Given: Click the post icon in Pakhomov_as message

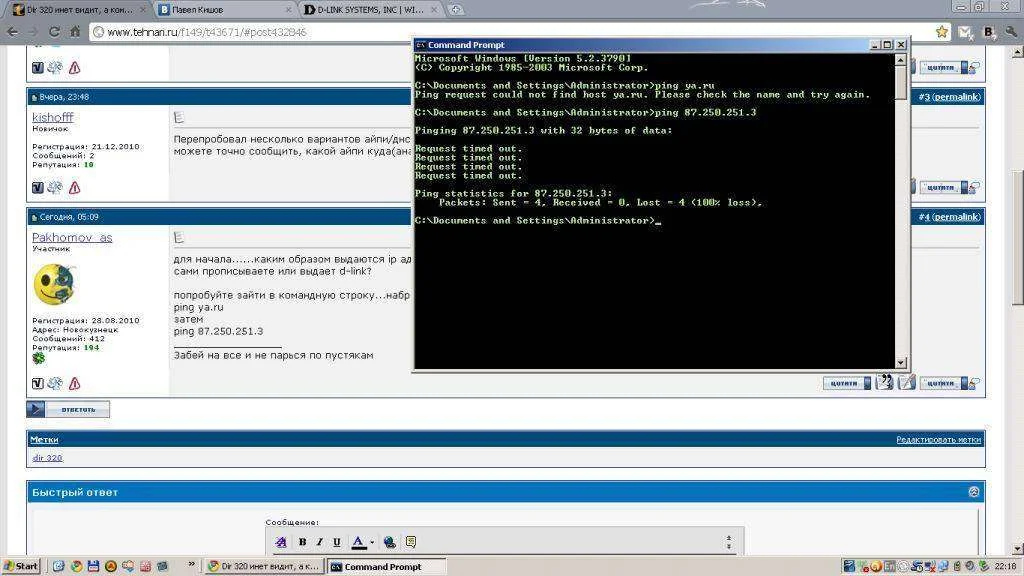Looking at the screenshot, I should pyautogui.click(x=179, y=238).
